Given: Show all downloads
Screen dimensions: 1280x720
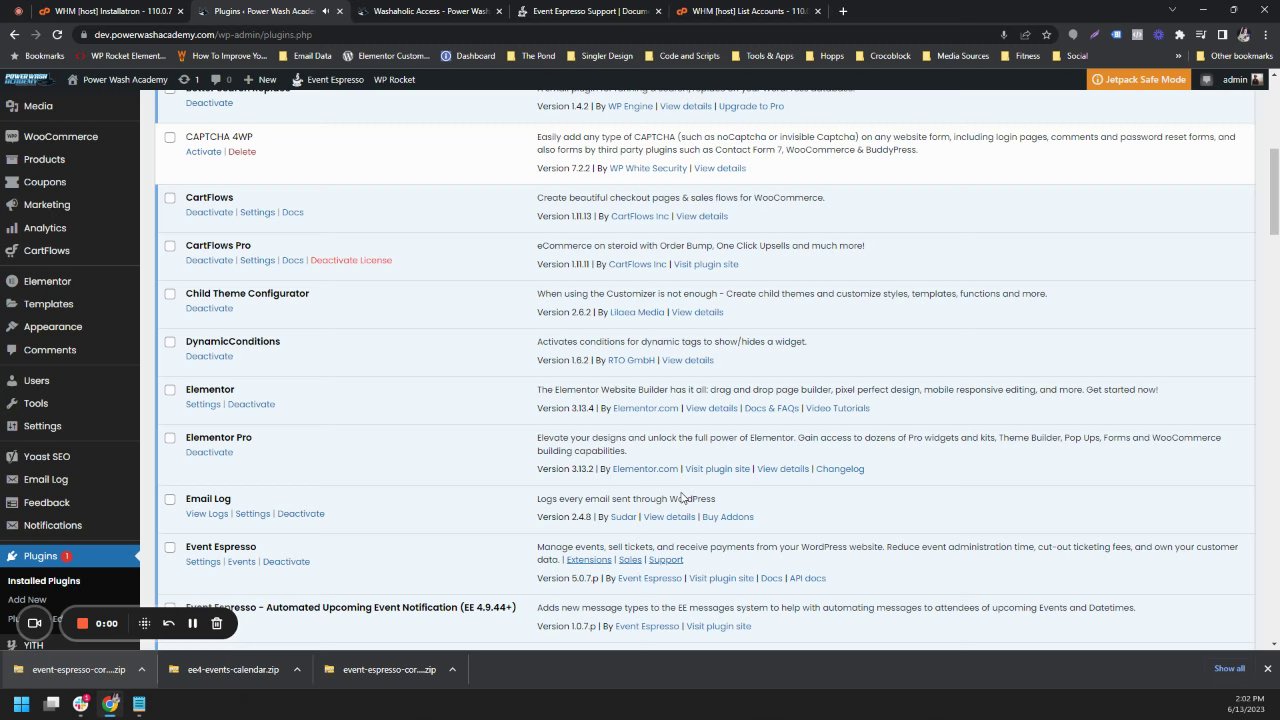Looking at the screenshot, I should [1229, 669].
